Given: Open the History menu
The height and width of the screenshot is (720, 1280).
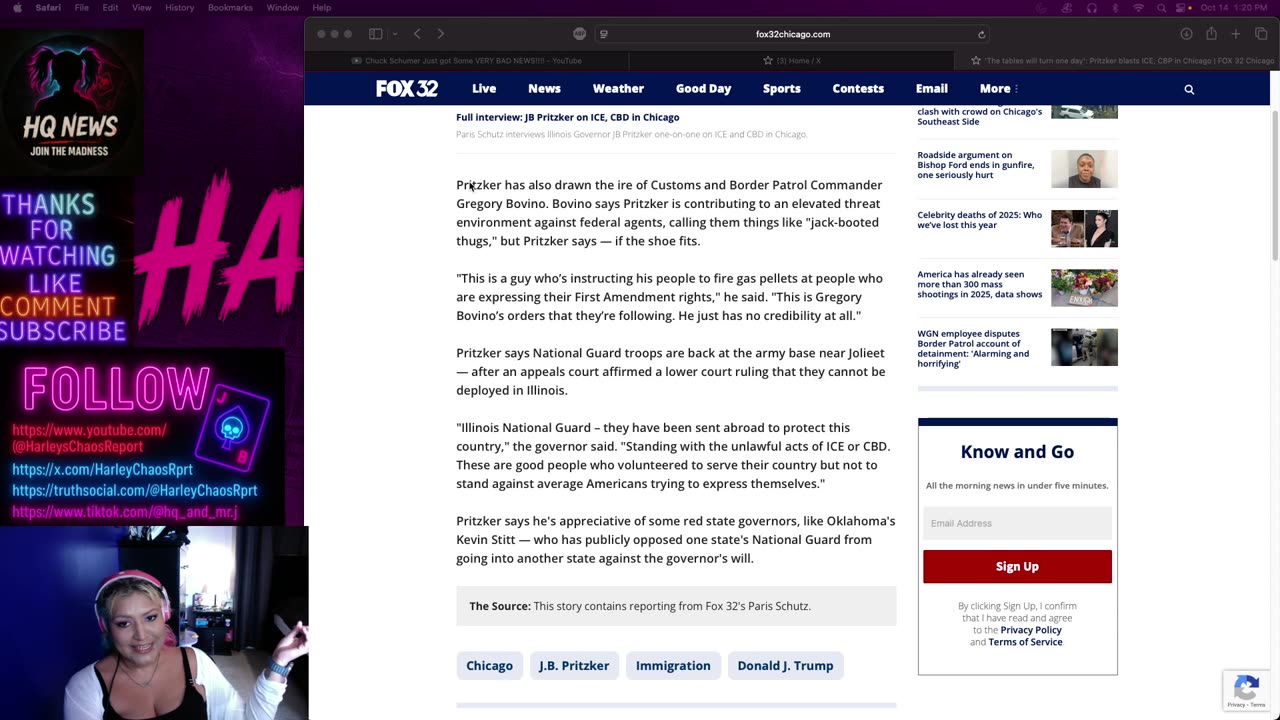Looking at the screenshot, I should pos(180,7).
